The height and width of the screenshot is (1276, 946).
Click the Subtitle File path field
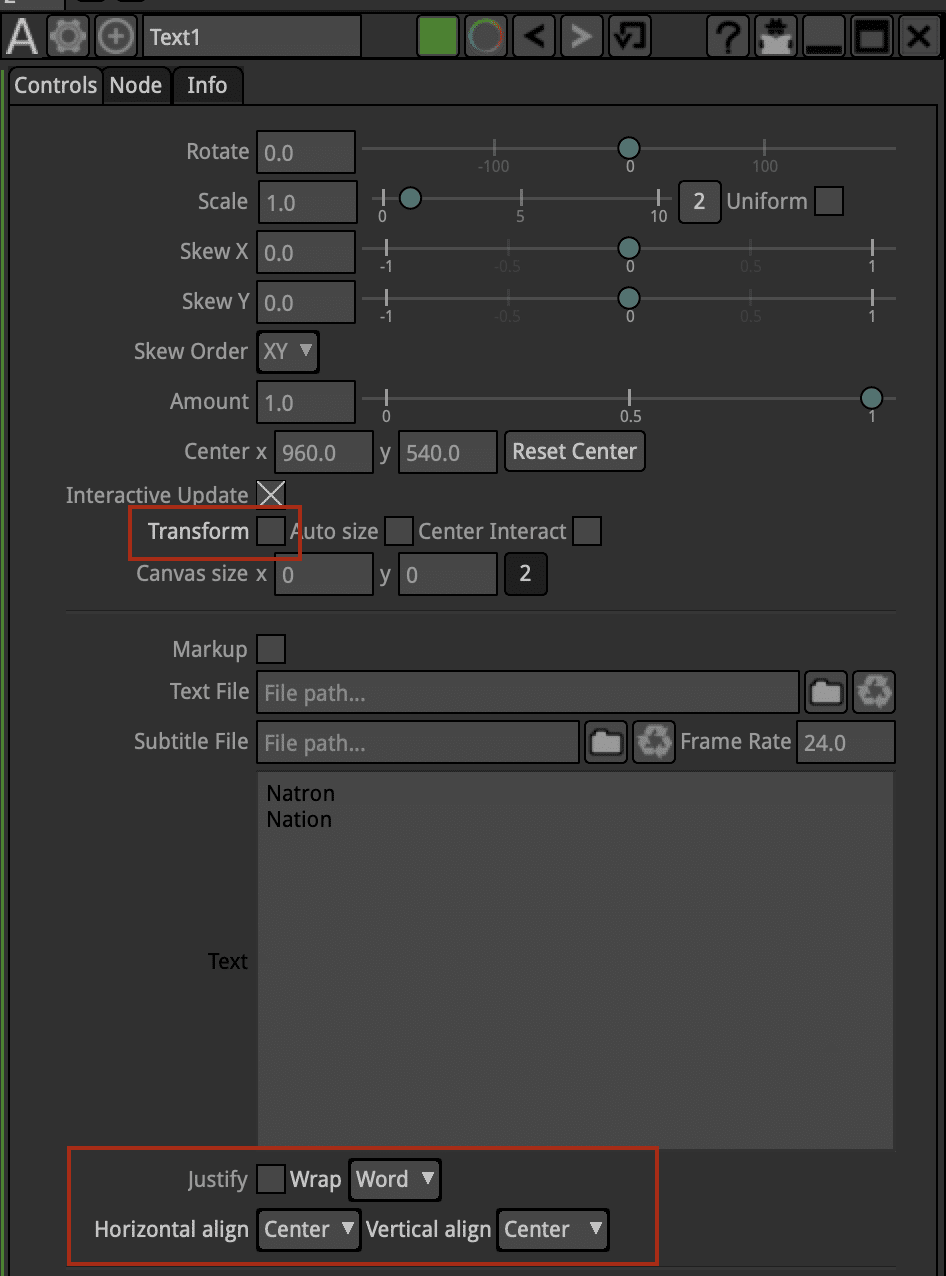[418, 742]
